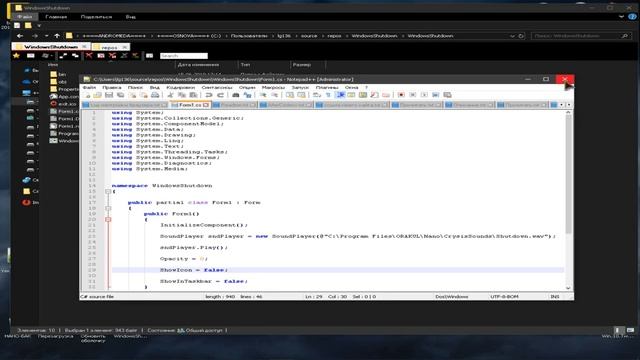The image size is (640, 360).
Task: Toggle the Word Wrap icon in Notepad++ toolbar
Action: click(316, 95)
